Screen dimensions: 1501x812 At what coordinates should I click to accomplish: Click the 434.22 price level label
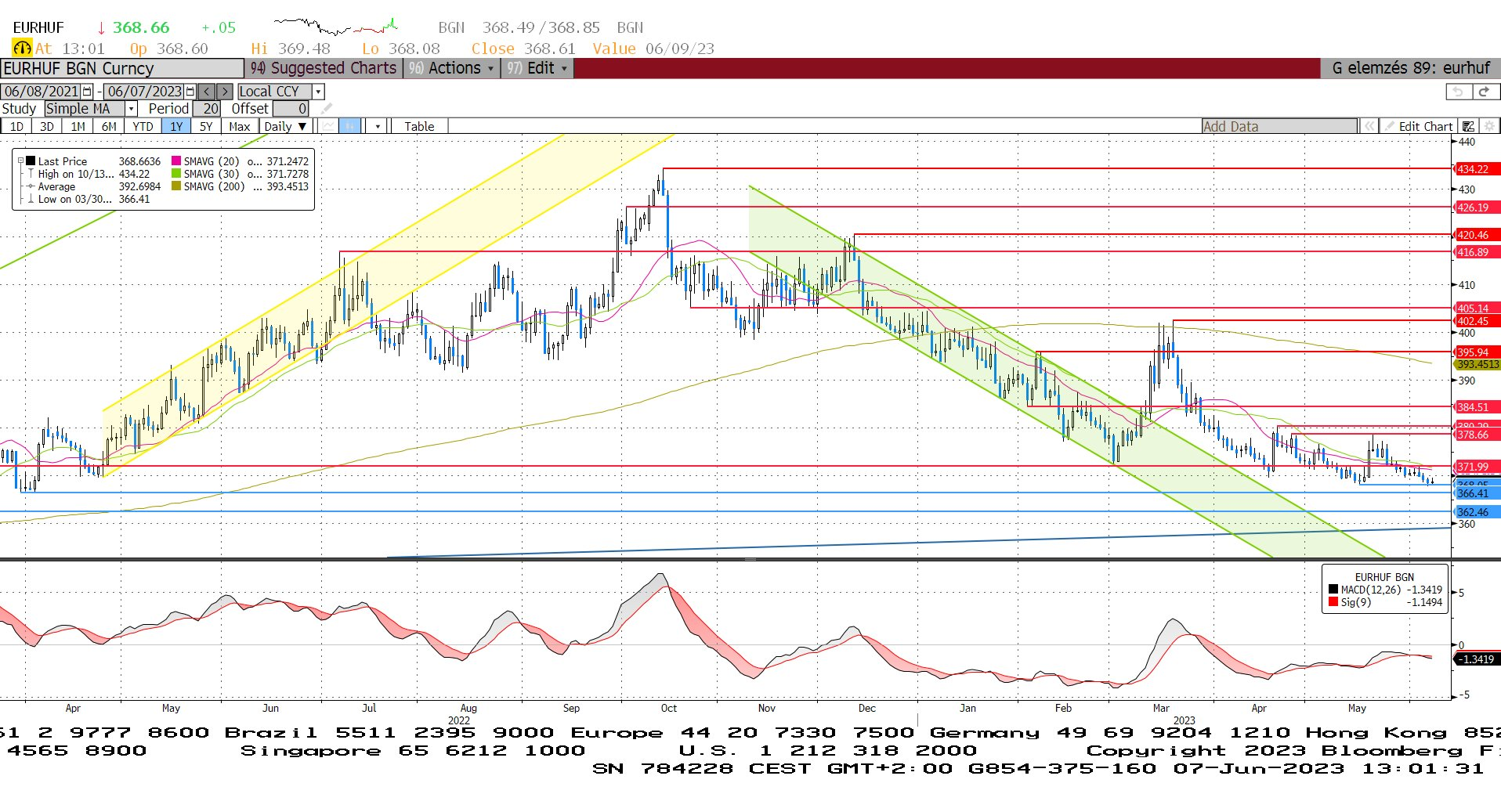1477,169
